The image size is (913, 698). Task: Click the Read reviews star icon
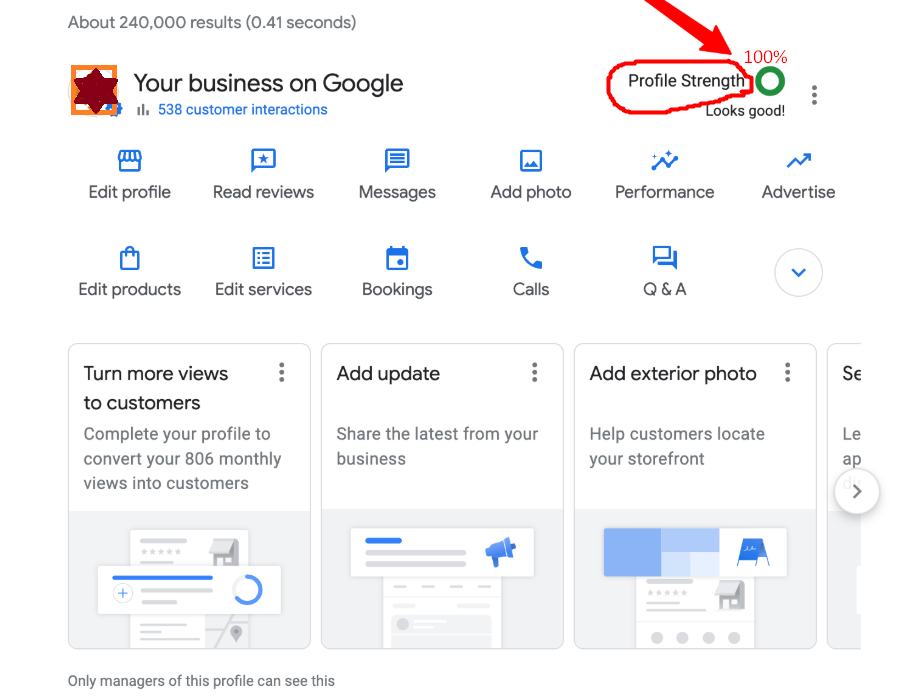click(x=263, y=160)
